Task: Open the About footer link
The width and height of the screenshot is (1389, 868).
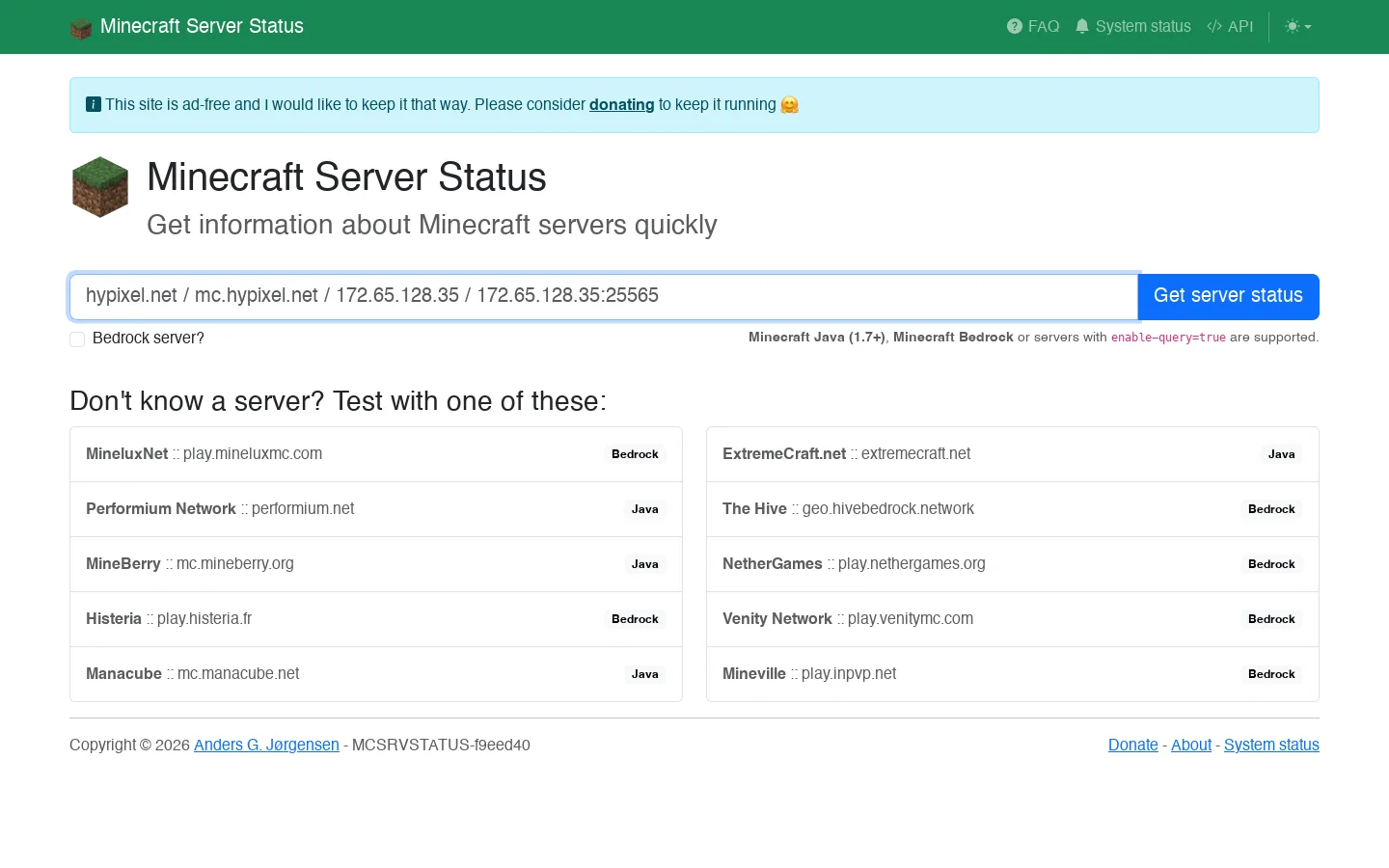Action: 1191,745
